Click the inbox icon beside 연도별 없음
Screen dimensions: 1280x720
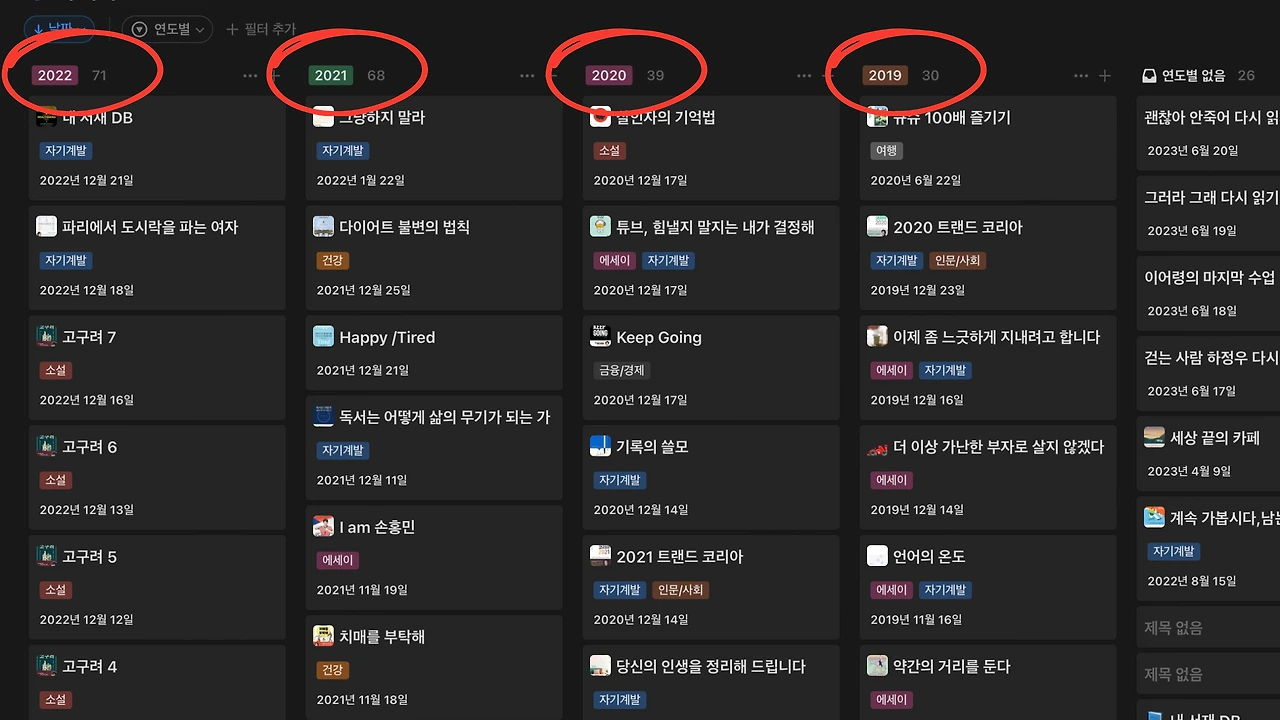coord(1150,76)
